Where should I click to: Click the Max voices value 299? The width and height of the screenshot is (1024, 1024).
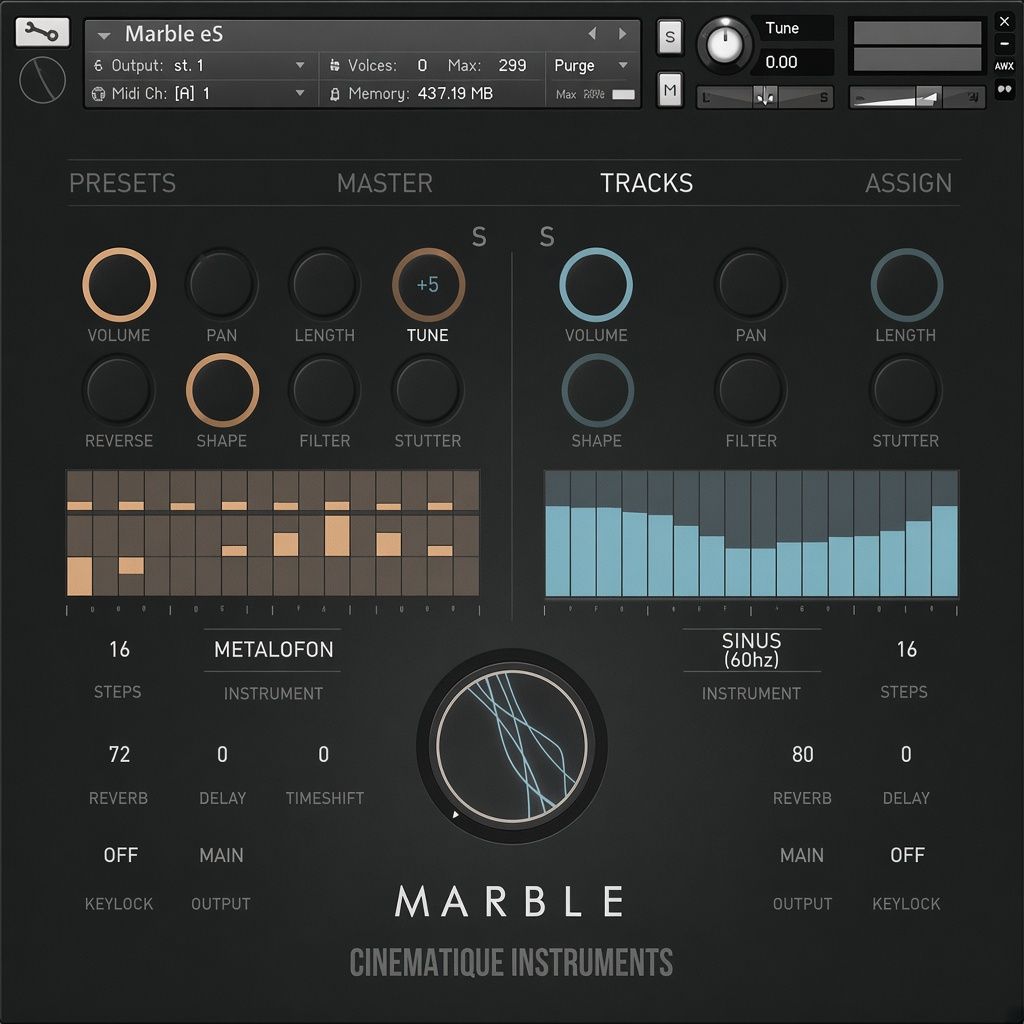click(x=512, y=65)
